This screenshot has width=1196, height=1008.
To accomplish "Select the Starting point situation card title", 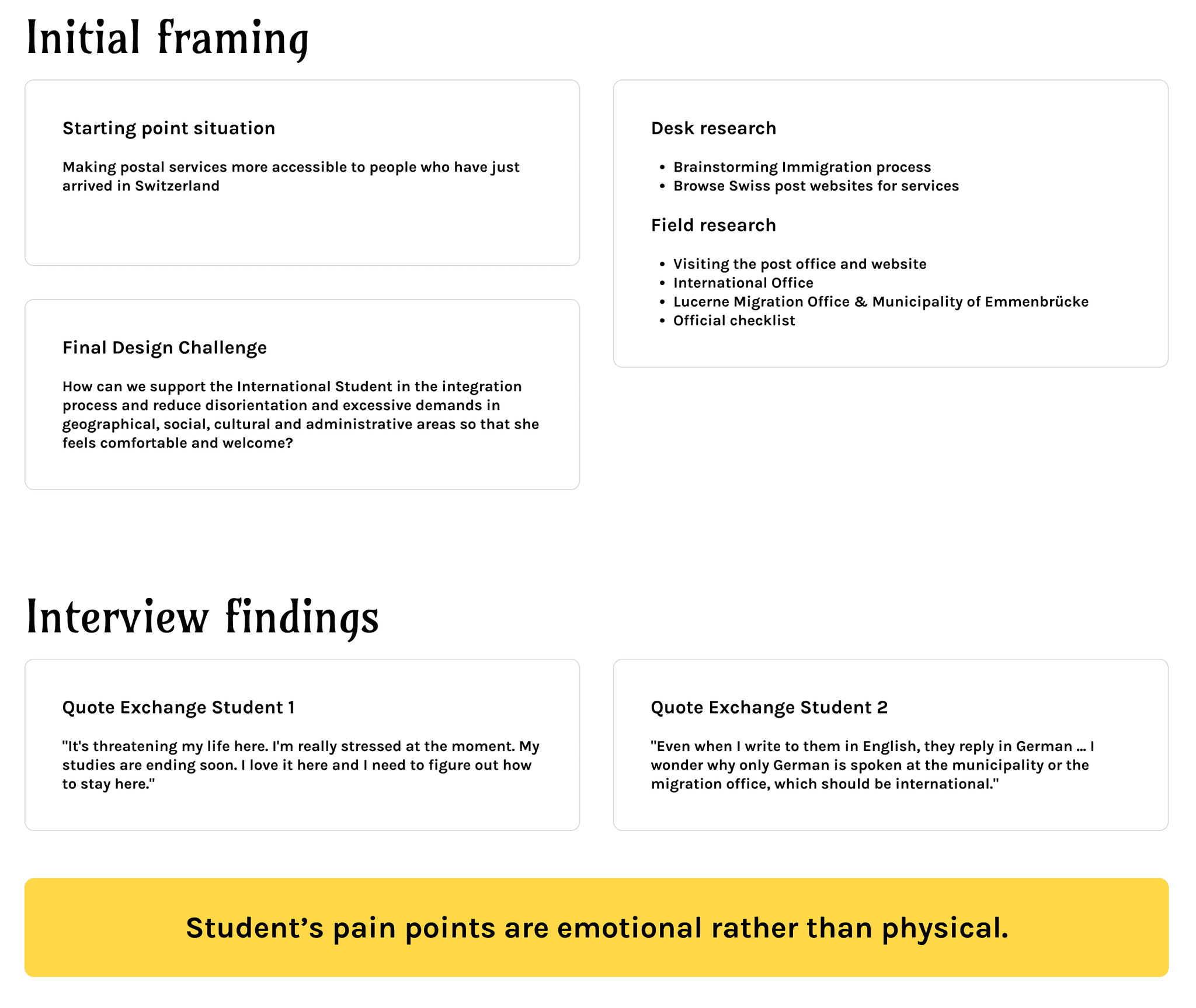I will click(169, 128).
